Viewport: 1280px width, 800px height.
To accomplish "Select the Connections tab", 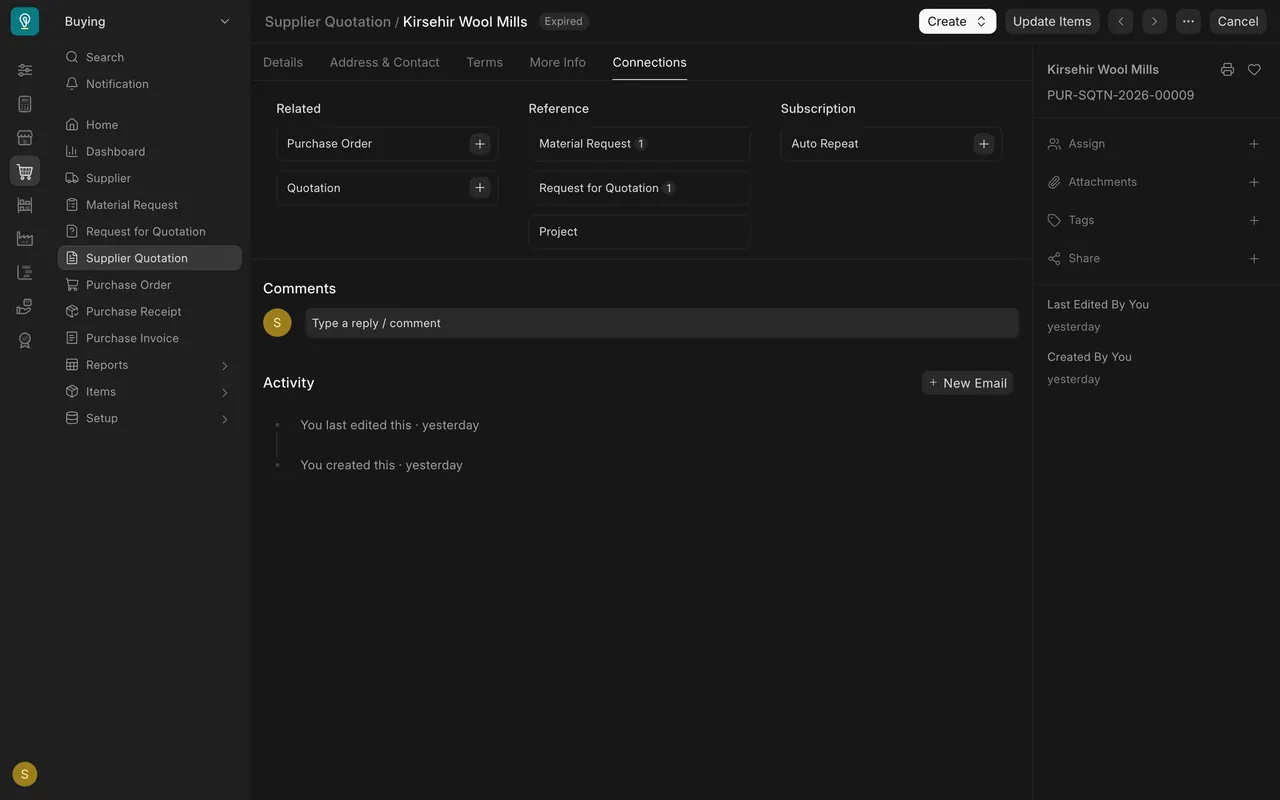I will click(x=650, y=62).
